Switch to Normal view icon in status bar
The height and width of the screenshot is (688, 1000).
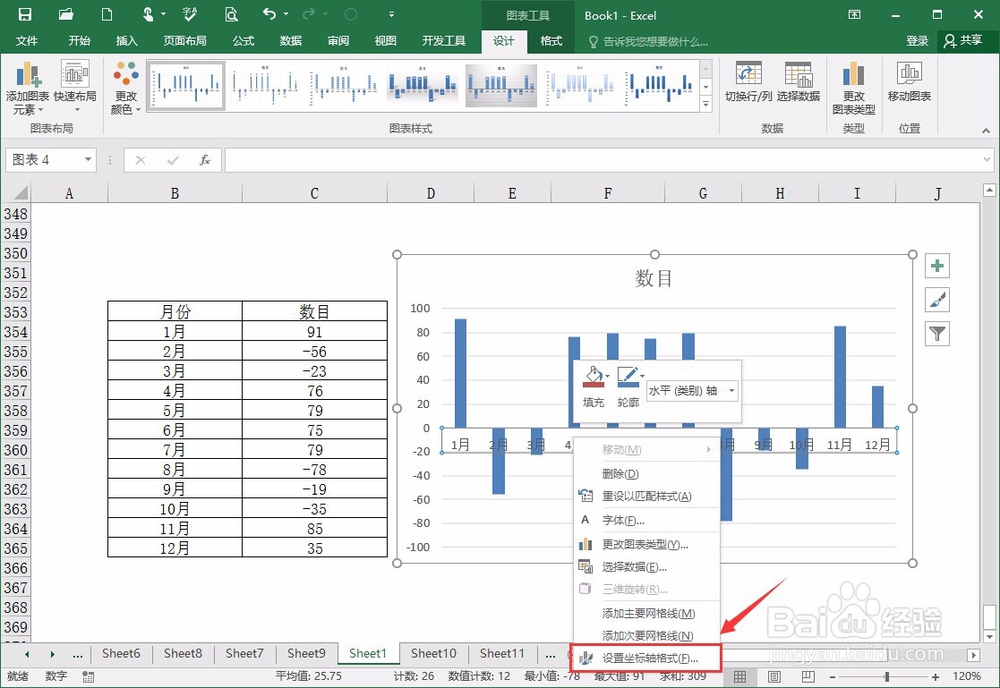click(x=740, y=677)
